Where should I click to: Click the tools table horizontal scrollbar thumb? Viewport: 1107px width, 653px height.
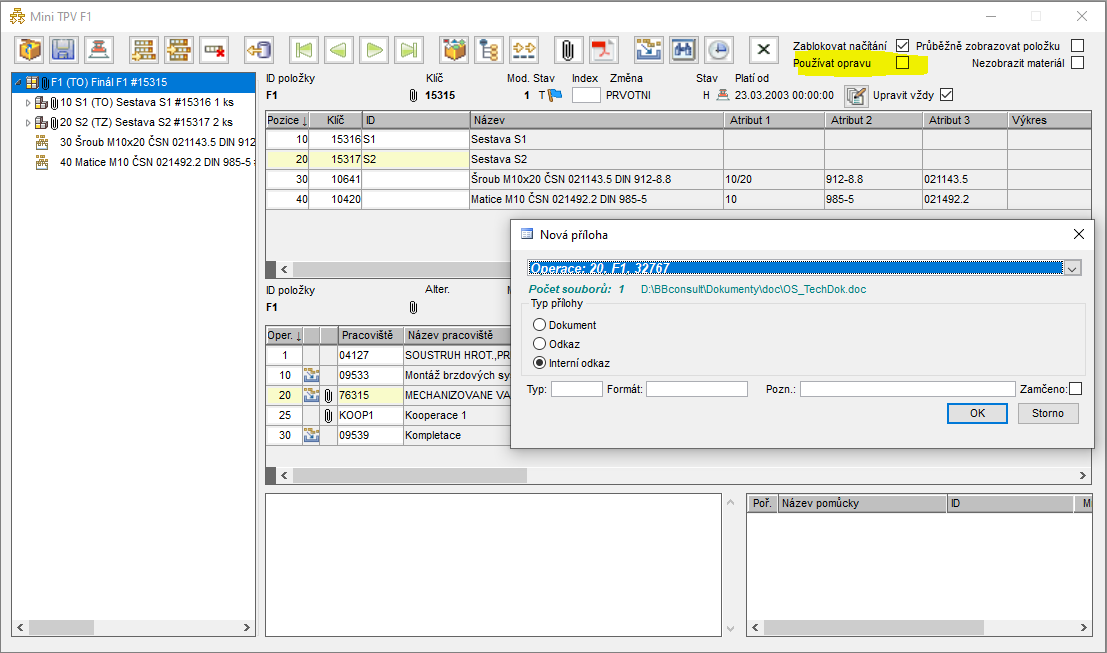pyautogui.click(x=874, y=627)
